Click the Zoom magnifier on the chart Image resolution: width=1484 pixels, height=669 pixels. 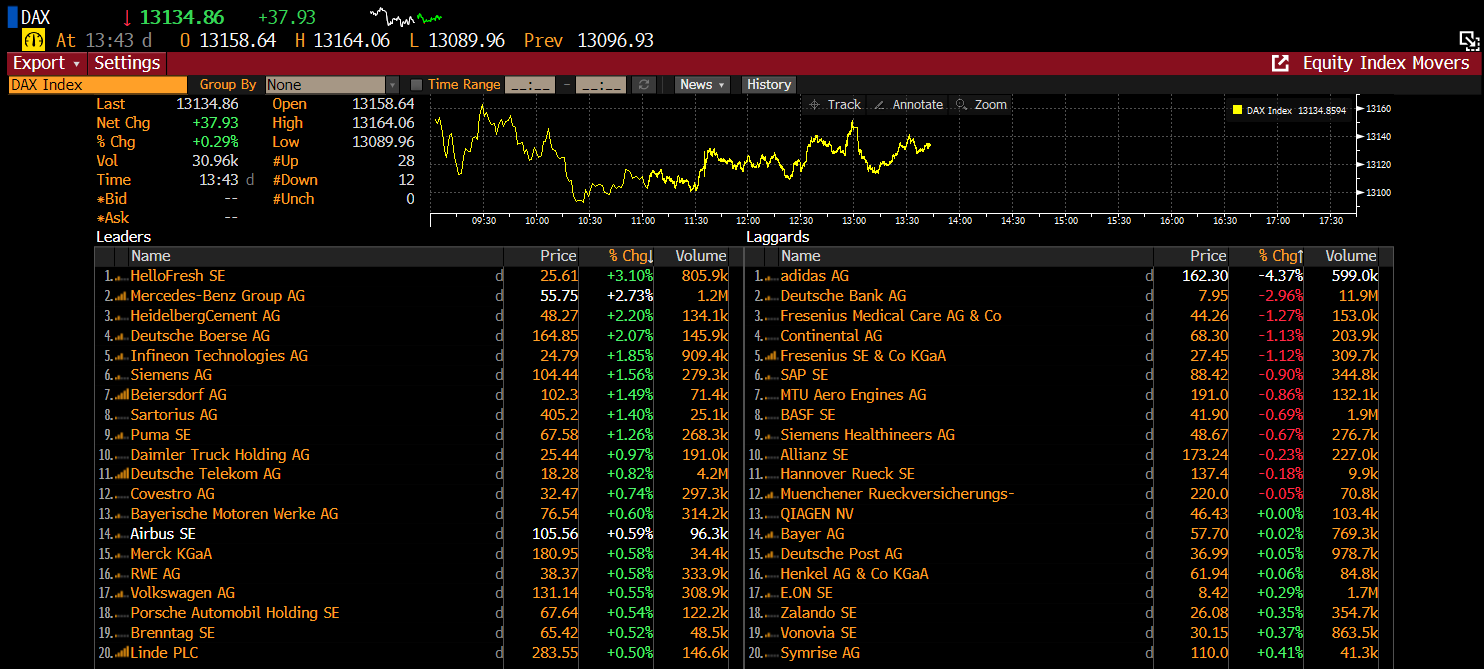980,104
